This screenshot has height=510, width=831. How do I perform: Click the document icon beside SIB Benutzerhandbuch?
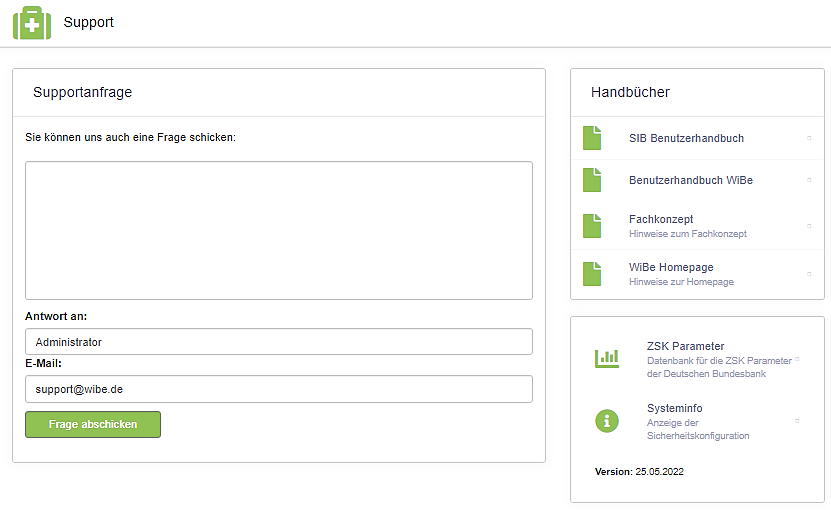pyautogui.click(x=593, y=138)
